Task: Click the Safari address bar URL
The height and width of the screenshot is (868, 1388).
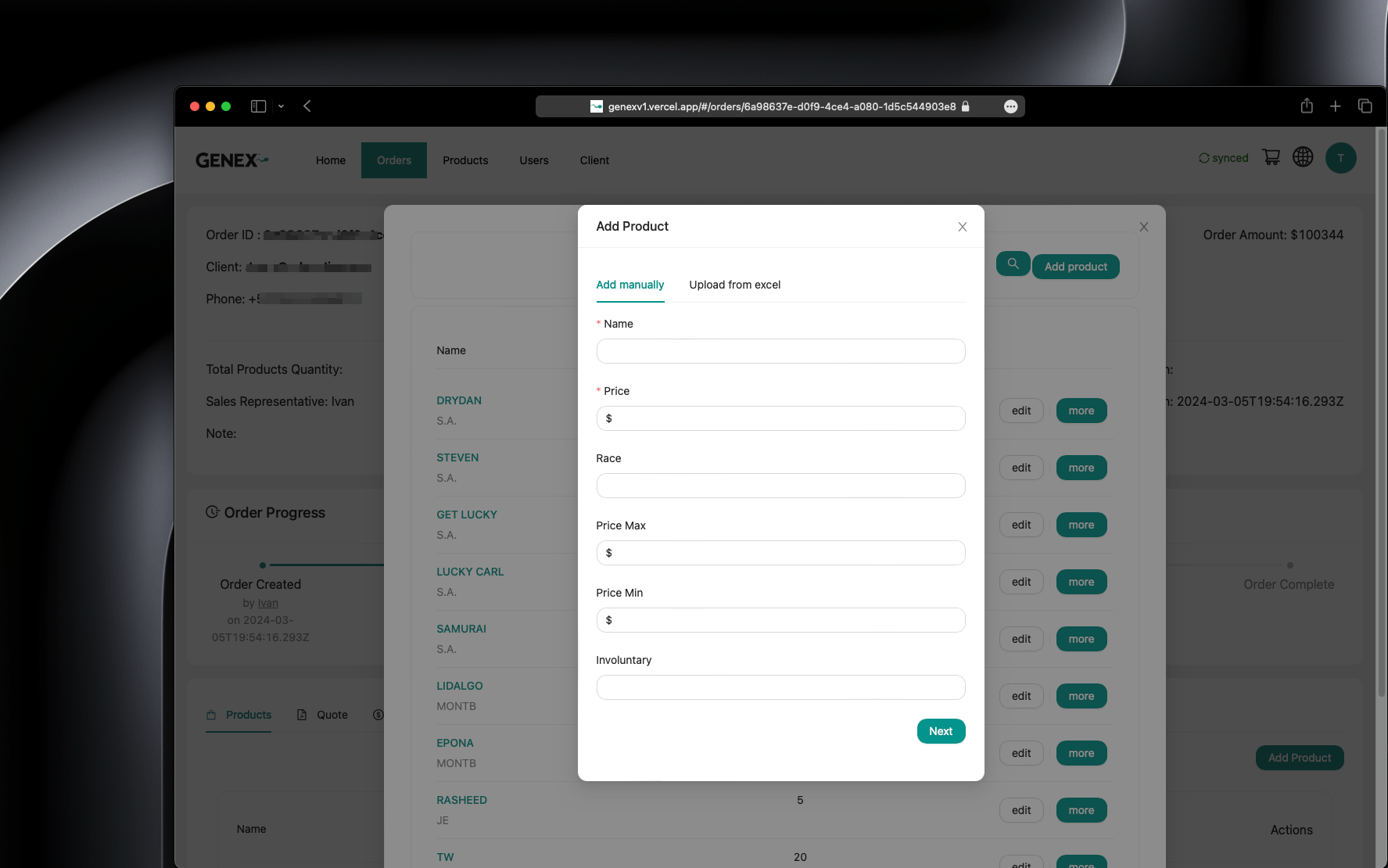Action: pos(782,106)
